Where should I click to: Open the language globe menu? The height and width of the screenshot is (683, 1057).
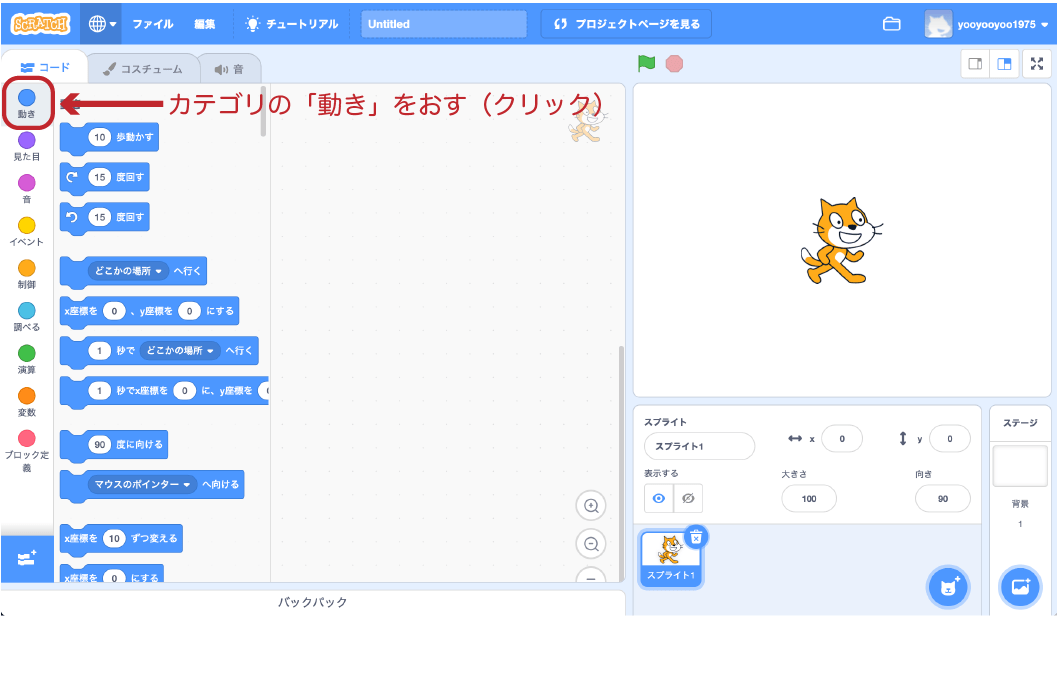(102, 24)
